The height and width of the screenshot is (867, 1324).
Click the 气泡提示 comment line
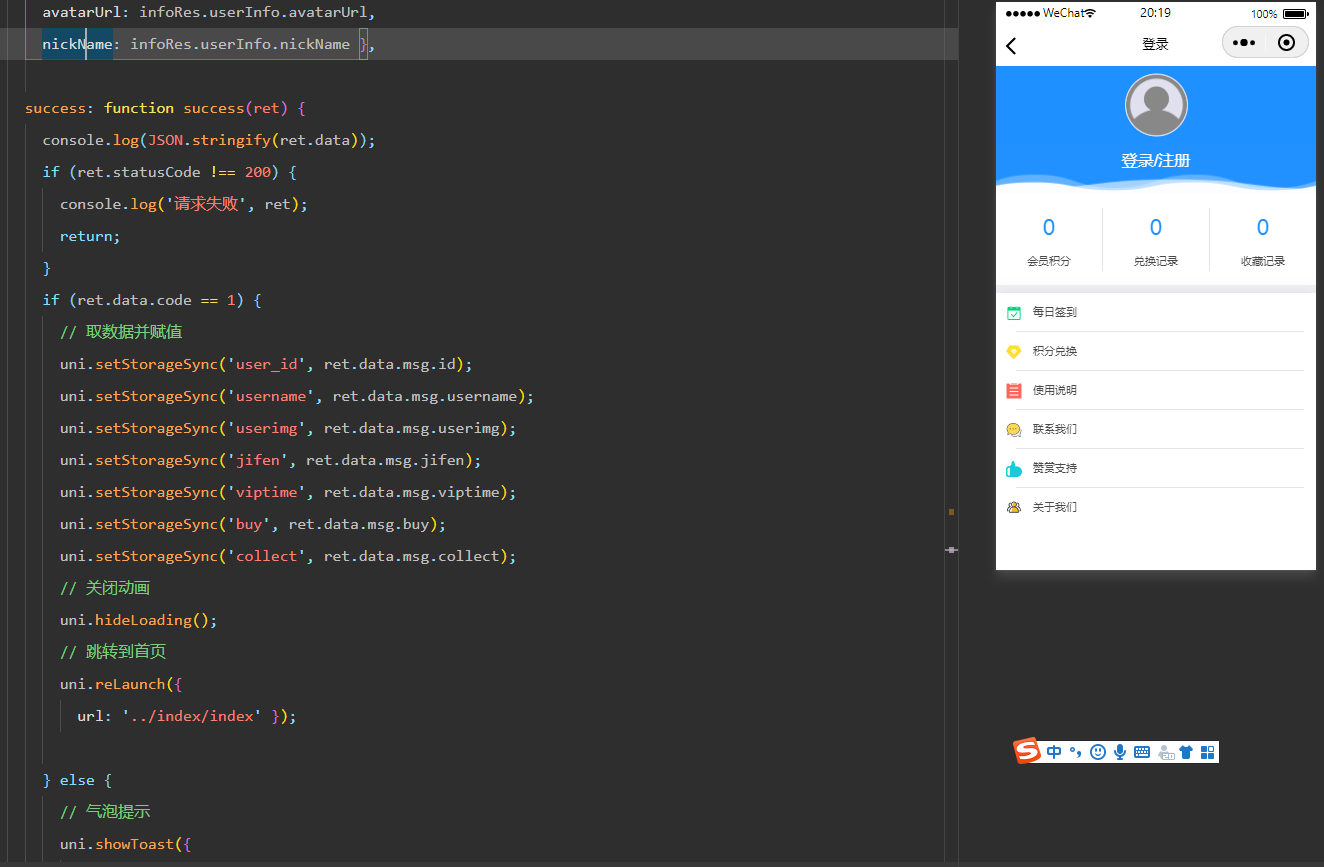click(105, 812)
